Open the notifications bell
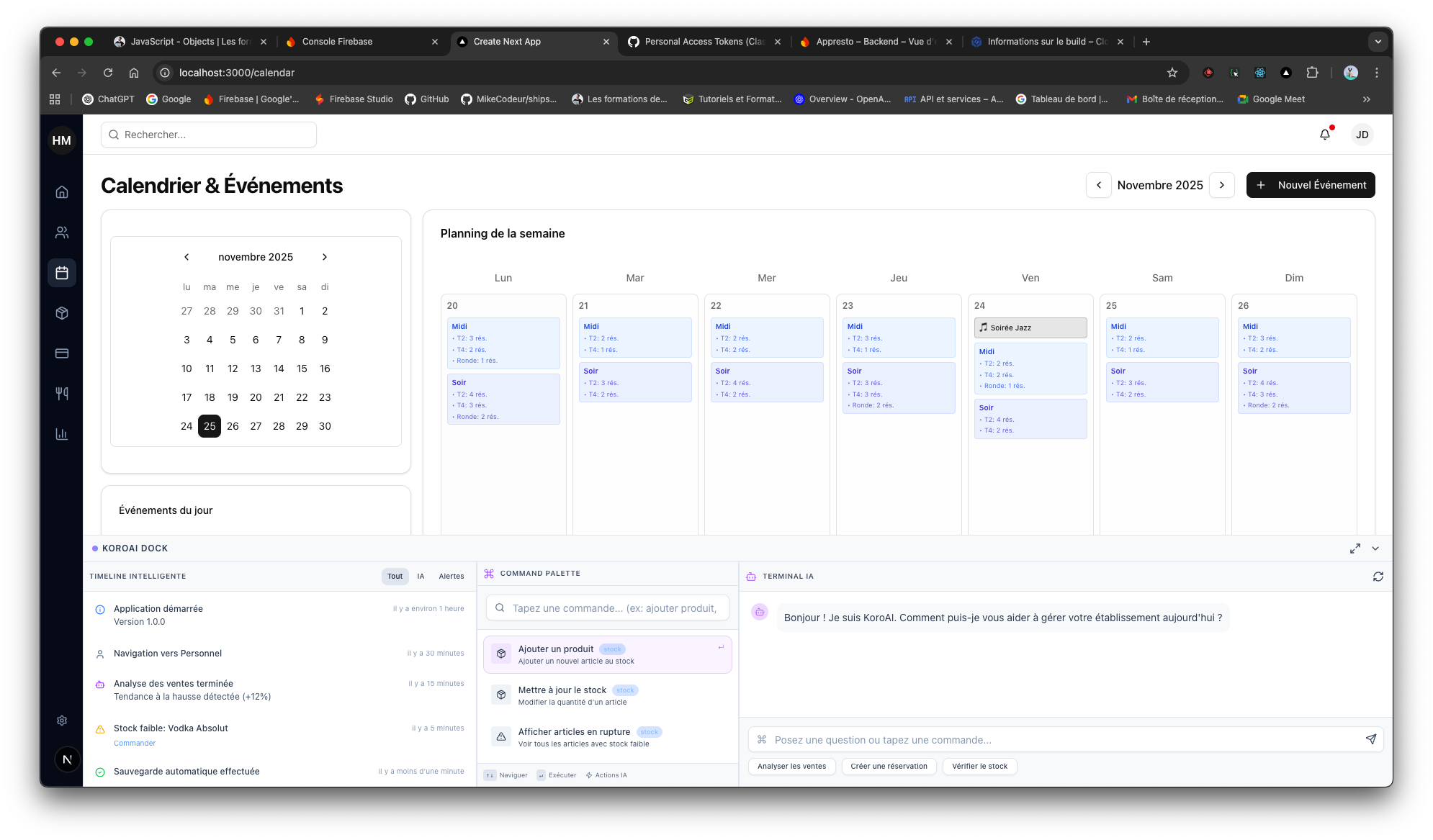This screenshot has width=1433, height=840. (x=1324, y=135)
